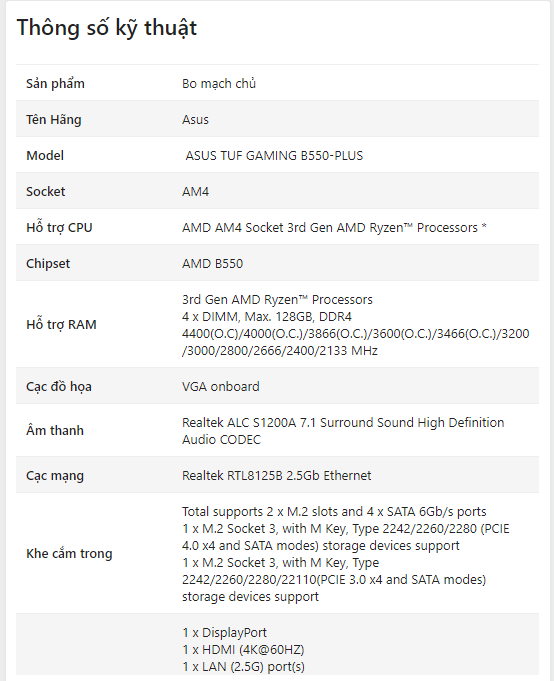Click the Thông số kỹ thuật heading

[x=107, y=29]
